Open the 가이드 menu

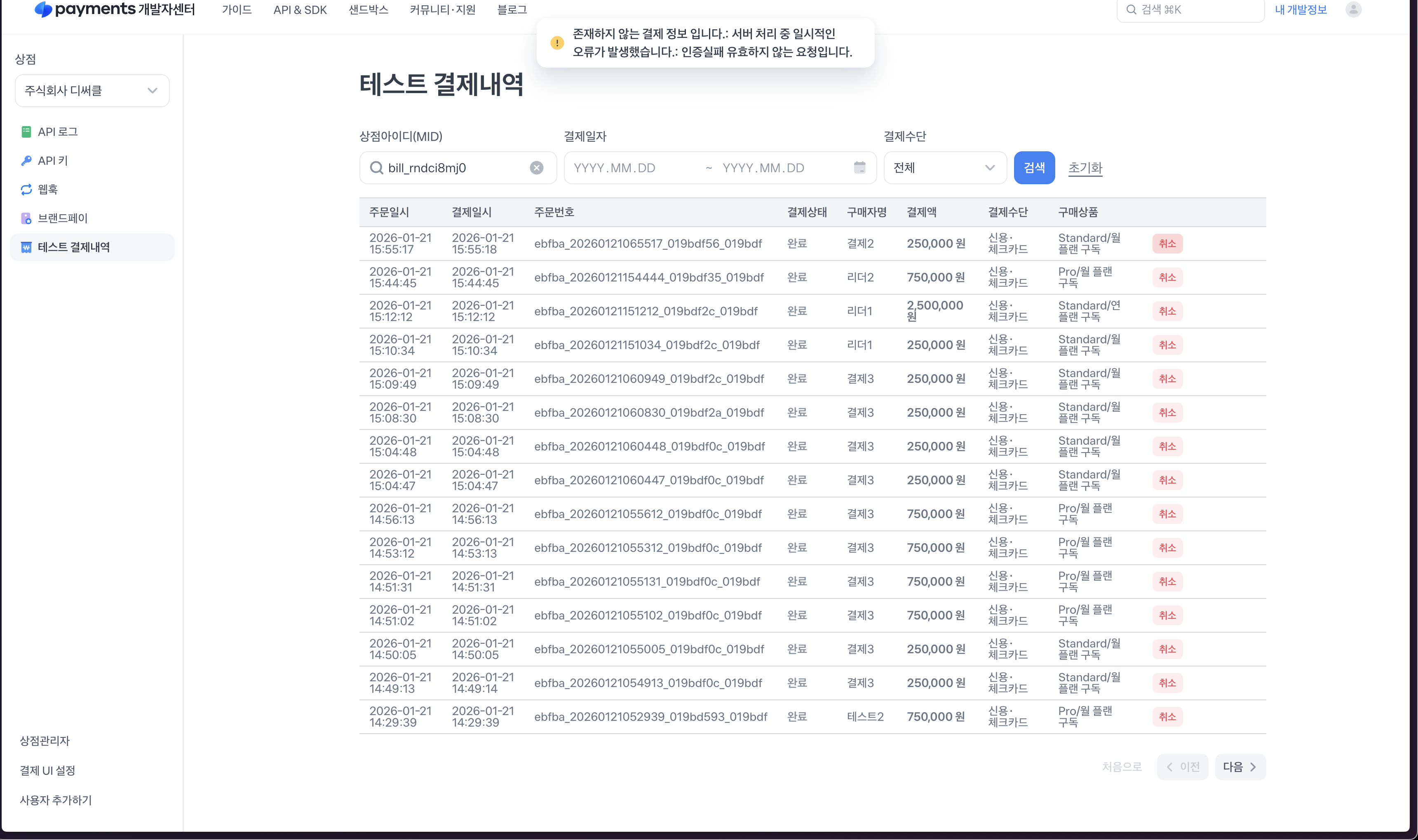pyautogui.click(x=237, y=9)
